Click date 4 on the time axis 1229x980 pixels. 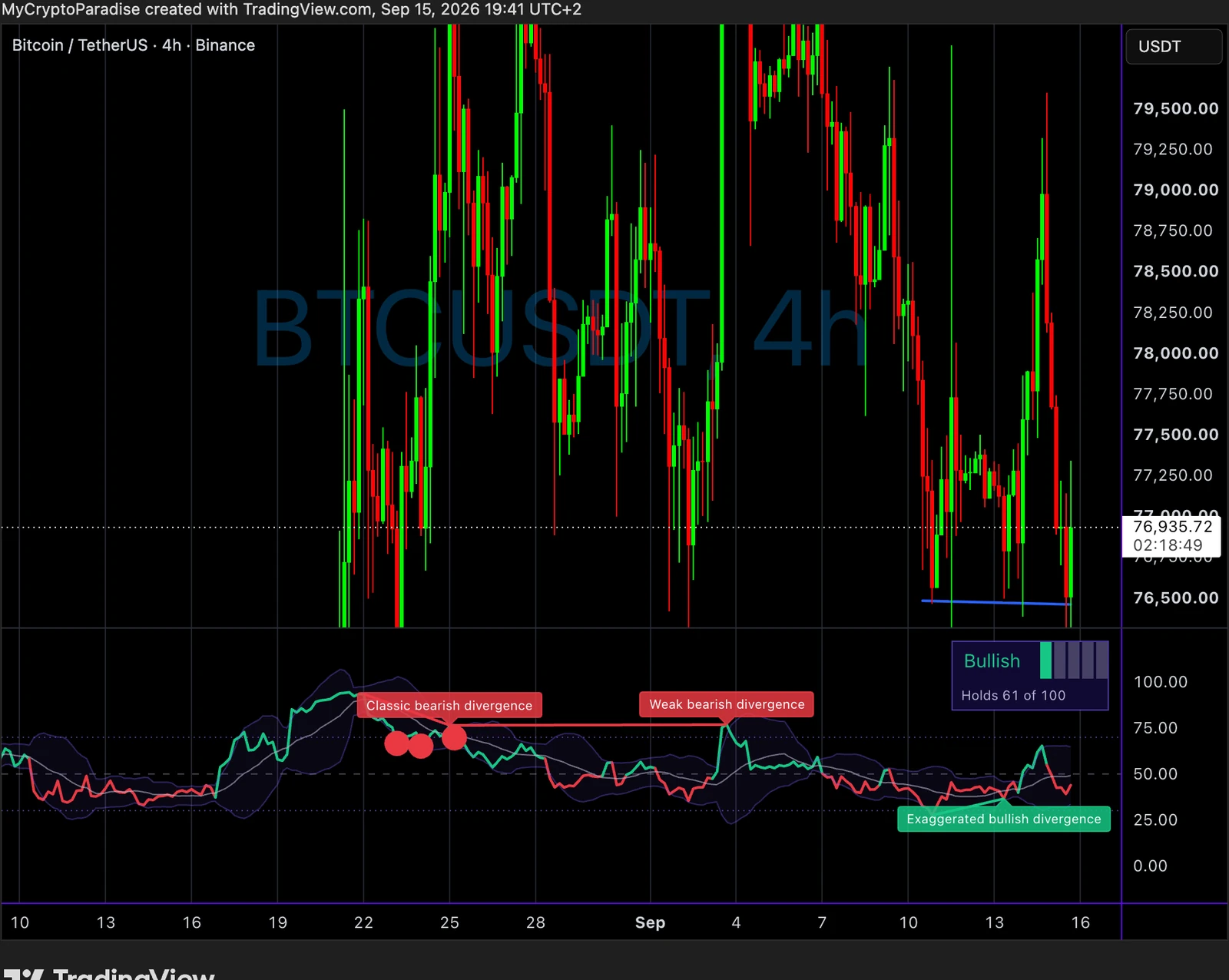[x=736, y=922]
